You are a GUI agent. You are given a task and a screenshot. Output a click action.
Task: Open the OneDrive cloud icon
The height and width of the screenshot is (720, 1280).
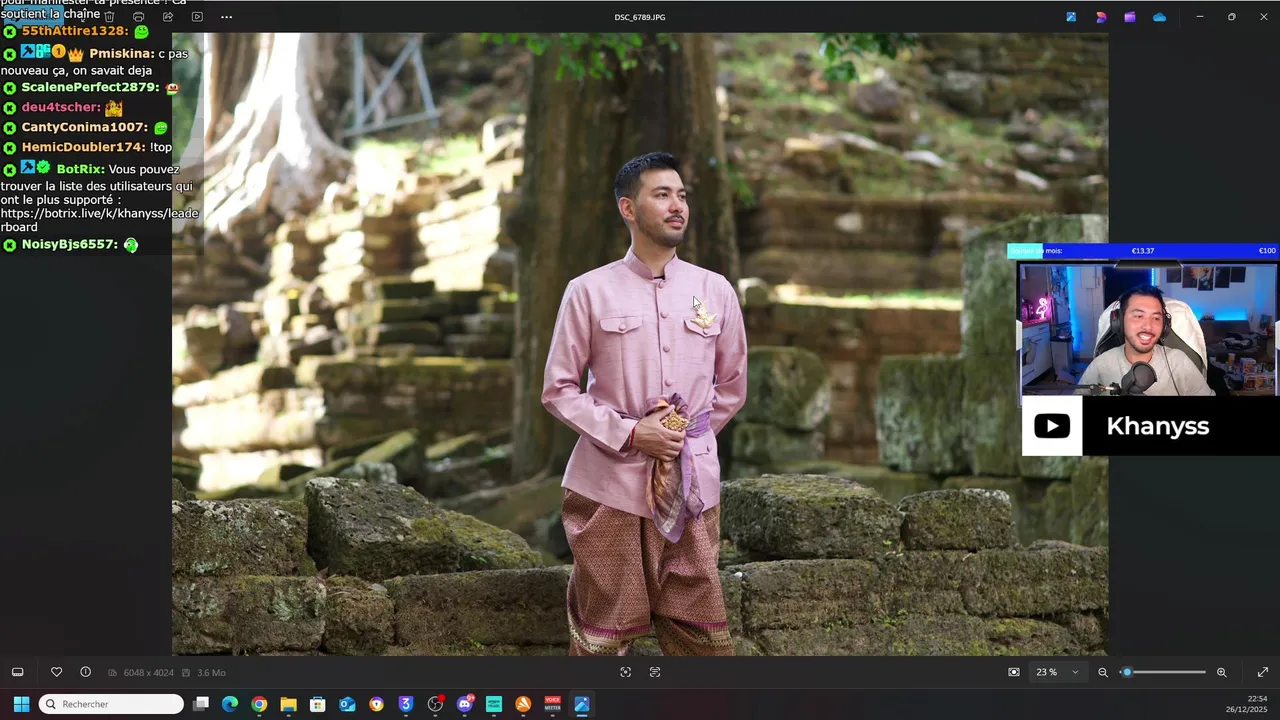[x=1159, y=17]
